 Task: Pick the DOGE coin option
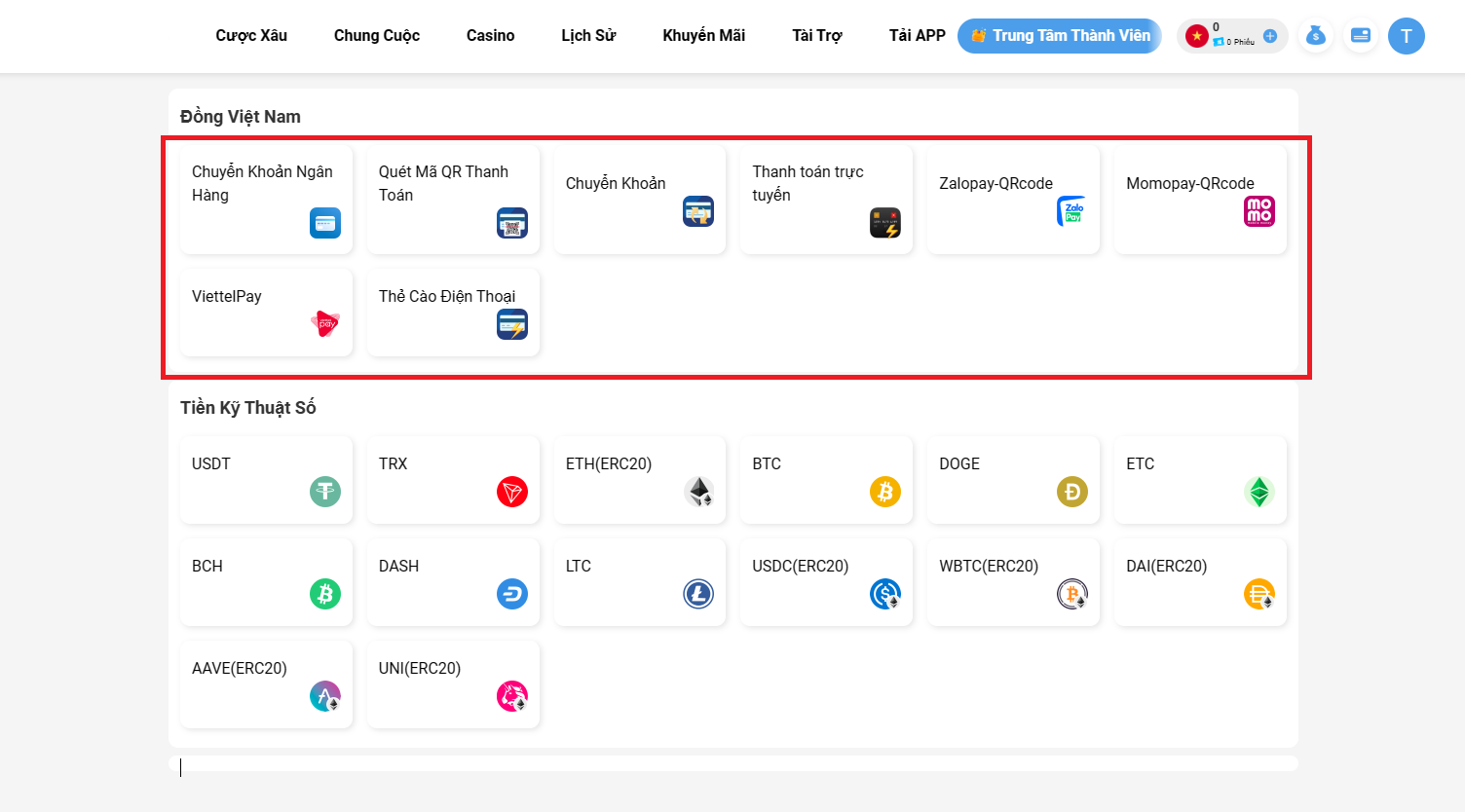(1013, 479)
